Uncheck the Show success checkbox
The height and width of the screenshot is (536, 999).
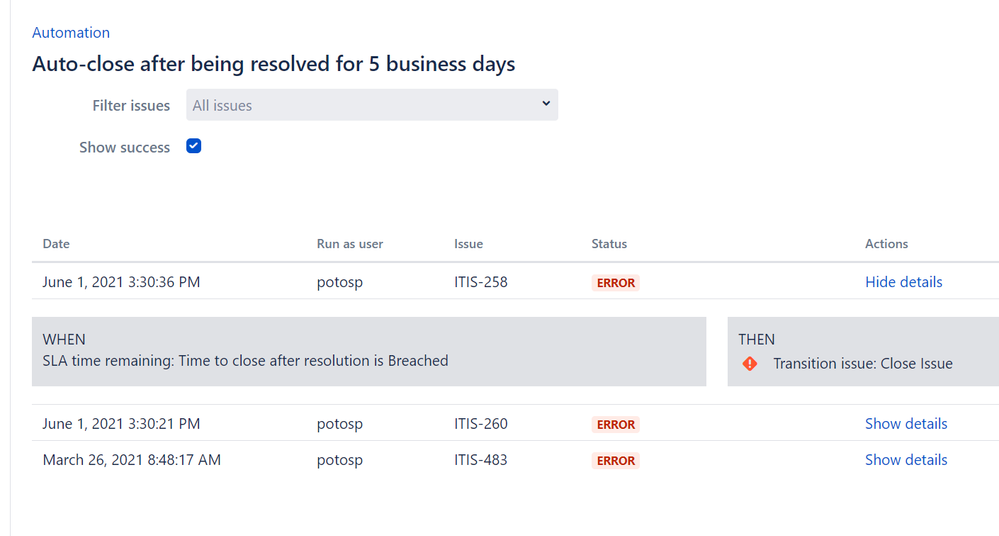click(x=194, y=146)
